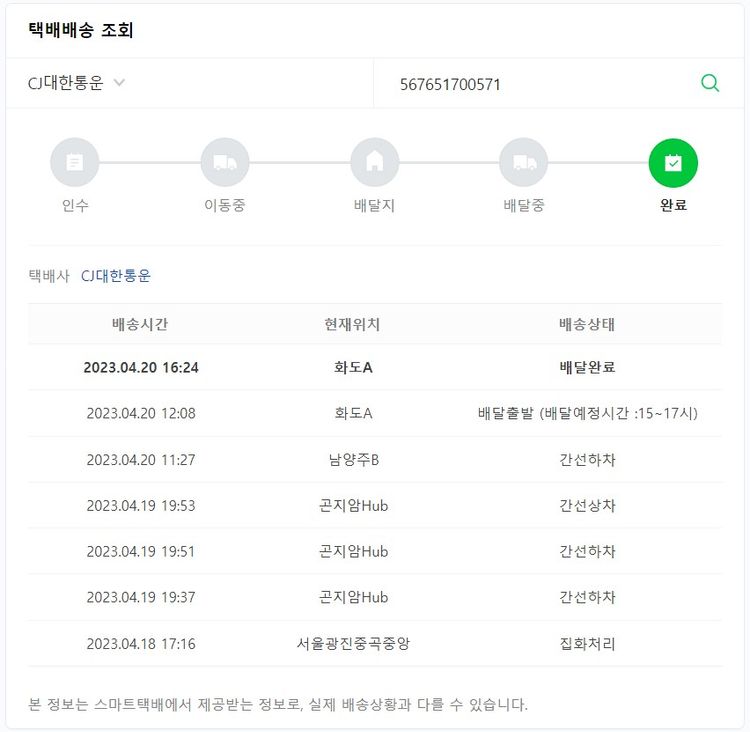Click the 배송시간 column header
This screenshot has width=750, height=732.
click(140, 324)
